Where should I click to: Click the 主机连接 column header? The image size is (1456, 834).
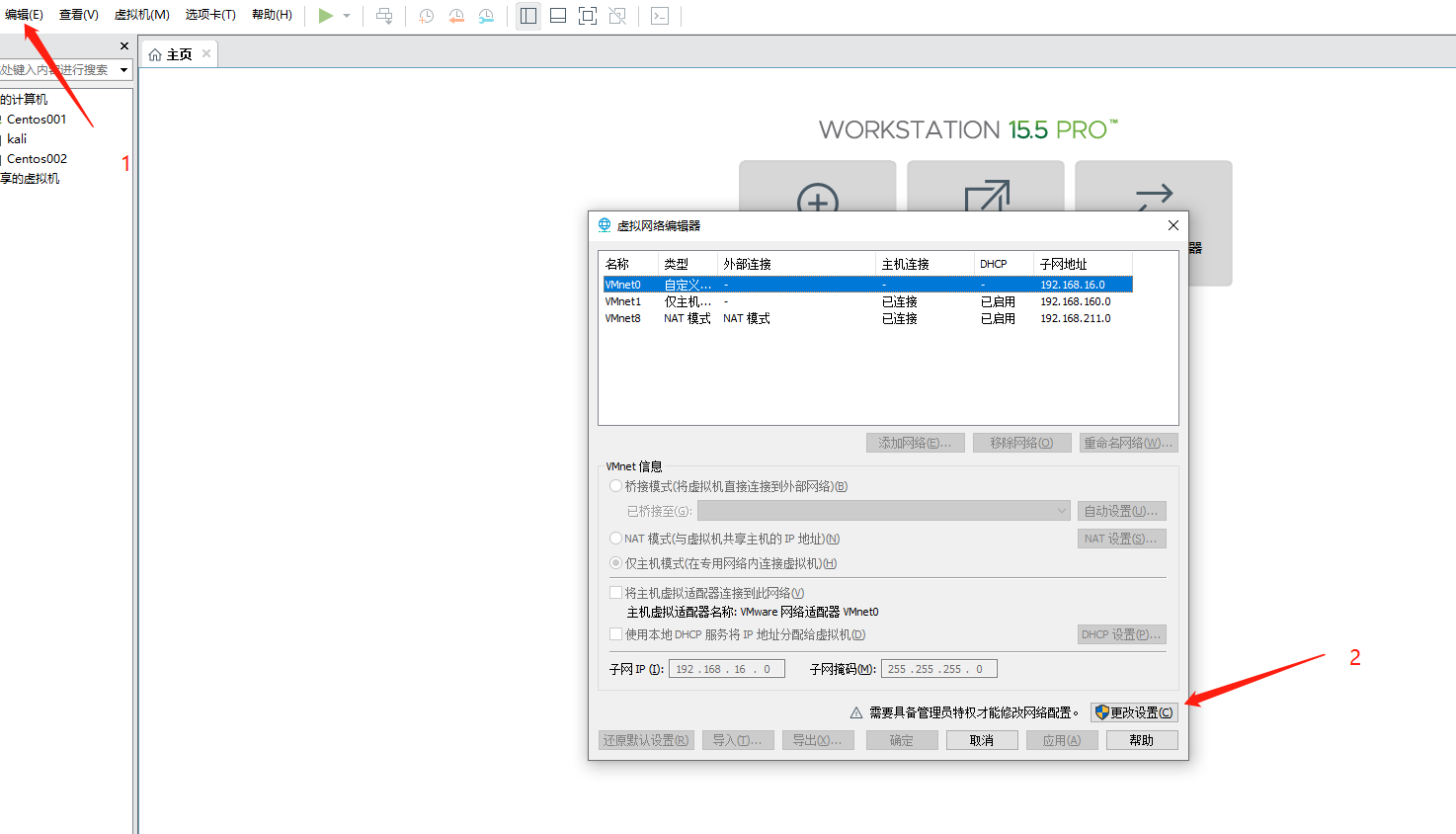tap(925, 264)
